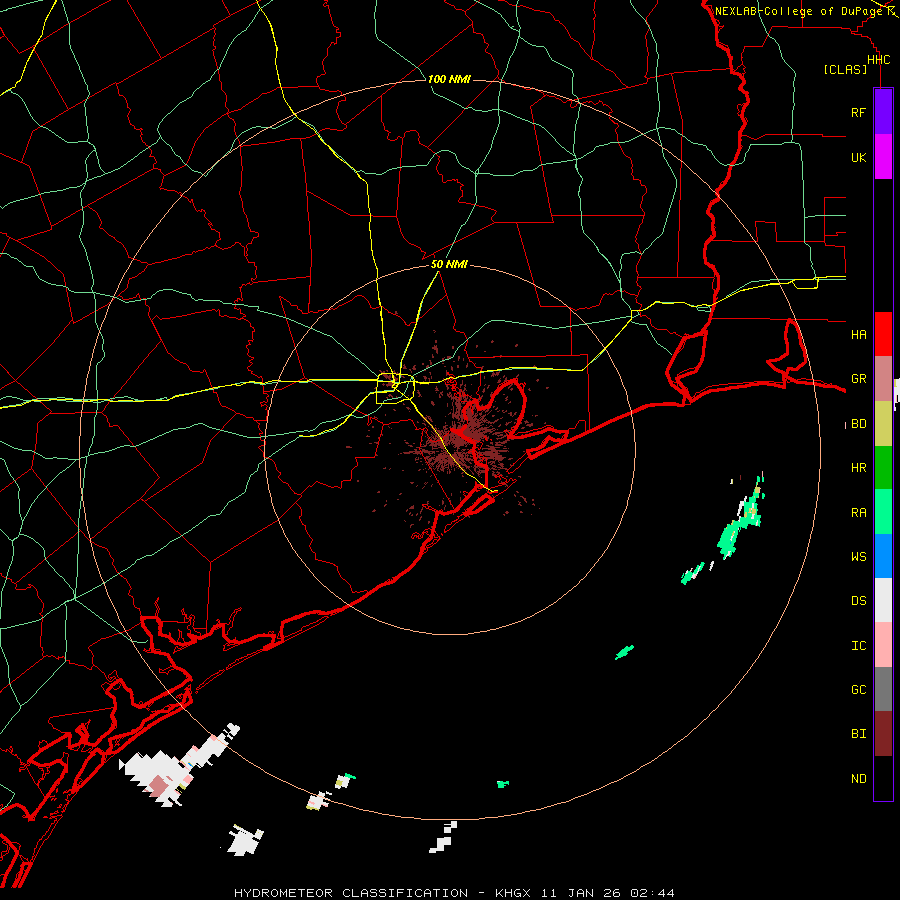Click the 'WS' legend label
900x900 pixels.
tap(858, 557)
